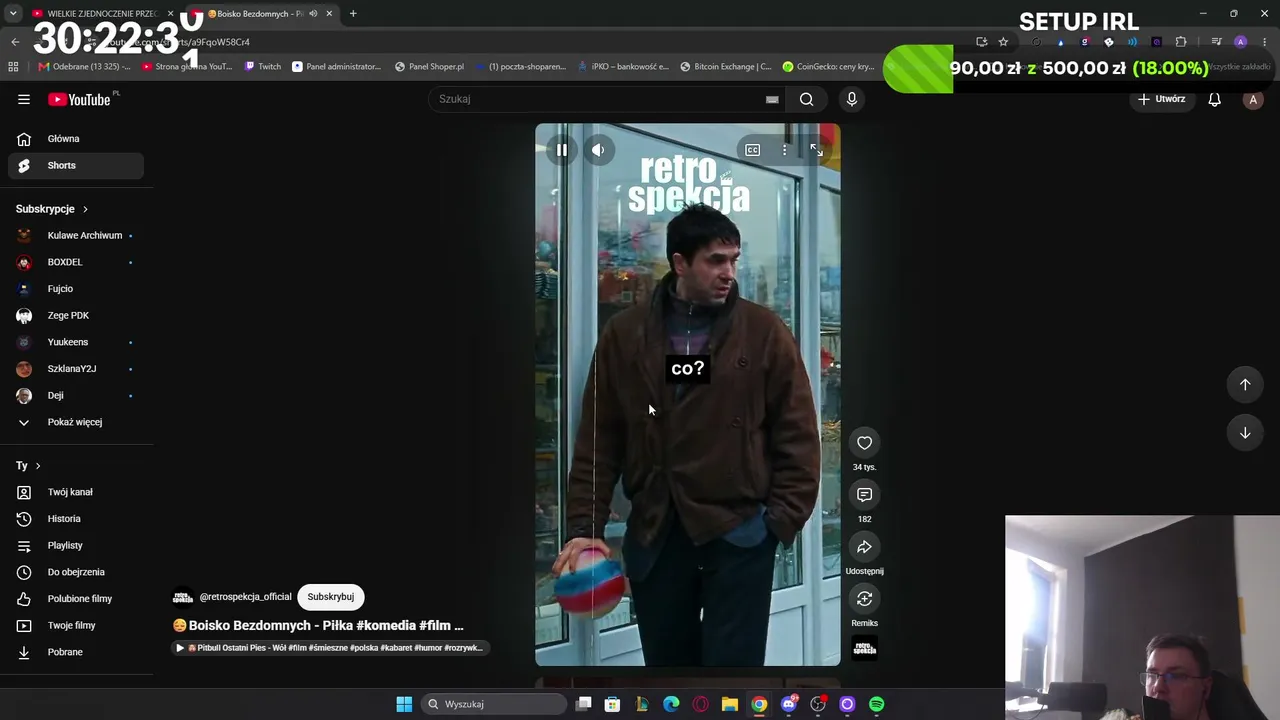Viewport: 1280px width, 720px height.
Task: Open Do obejrzenia watch later
Action: point(76,572)
